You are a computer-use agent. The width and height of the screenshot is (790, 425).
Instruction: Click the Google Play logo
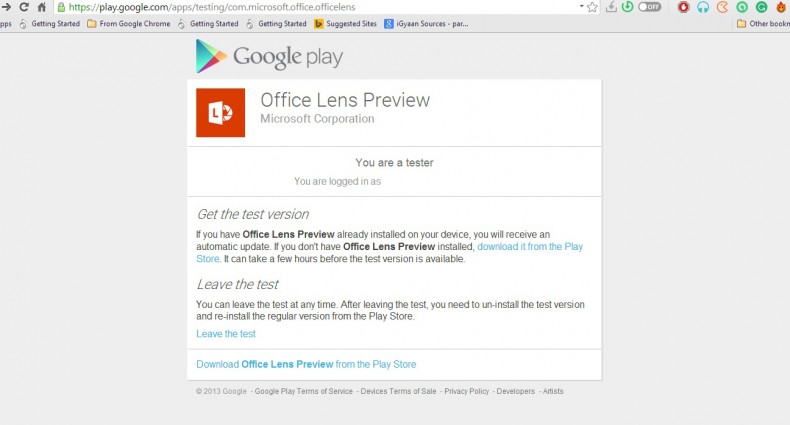click(269, 56)
